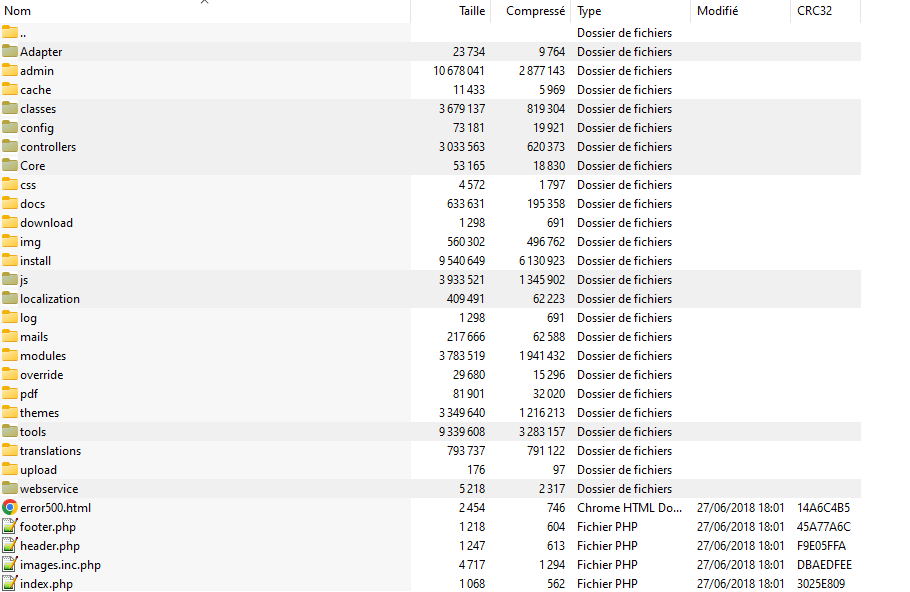This screenshot has width=910, height=592.
Task: Click the install size value 9 540 649
Action: 462,261
